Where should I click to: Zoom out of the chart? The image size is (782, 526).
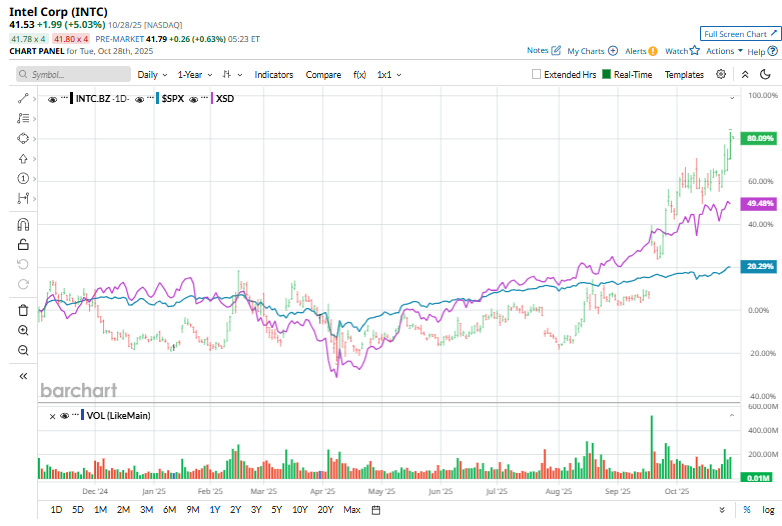tap(23, 350)
